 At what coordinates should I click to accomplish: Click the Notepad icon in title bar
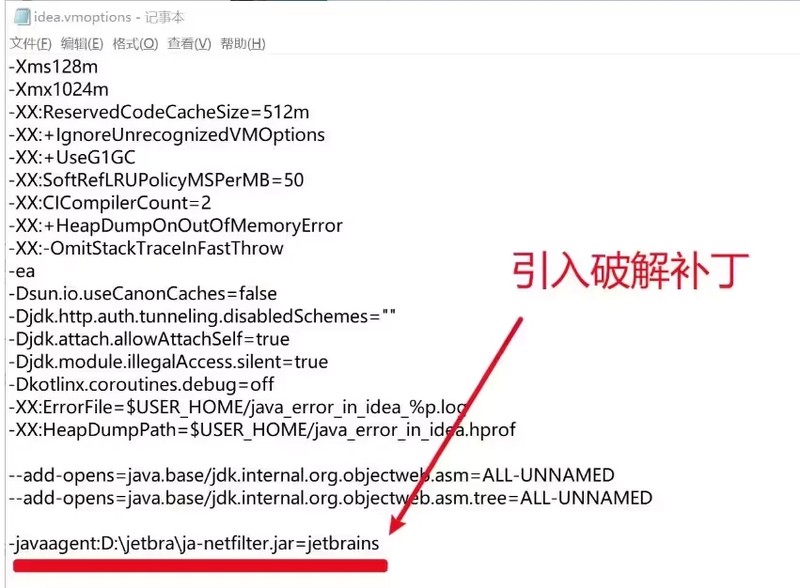point(21,17)
